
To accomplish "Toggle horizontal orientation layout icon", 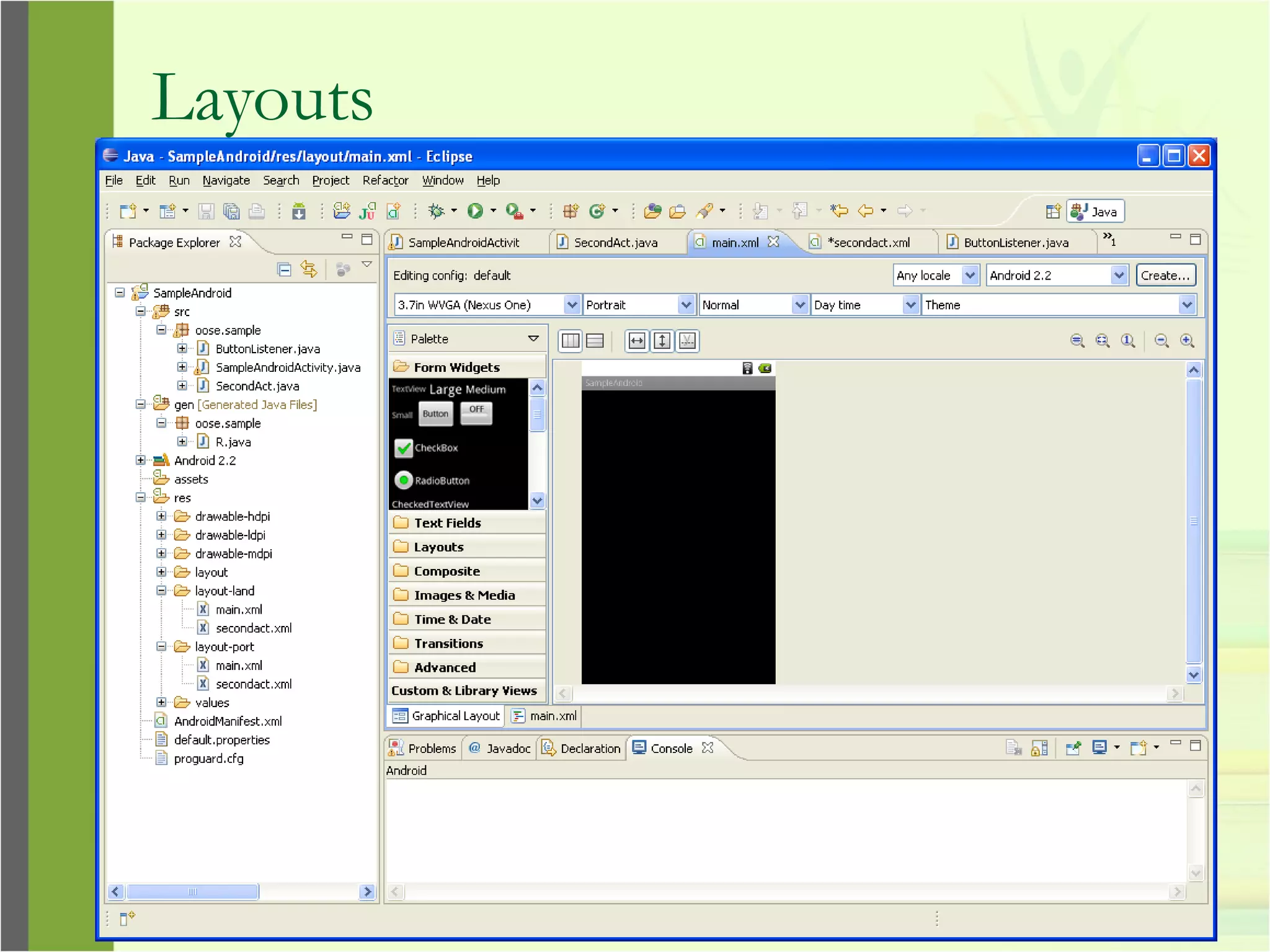I will tap(571, 341).
